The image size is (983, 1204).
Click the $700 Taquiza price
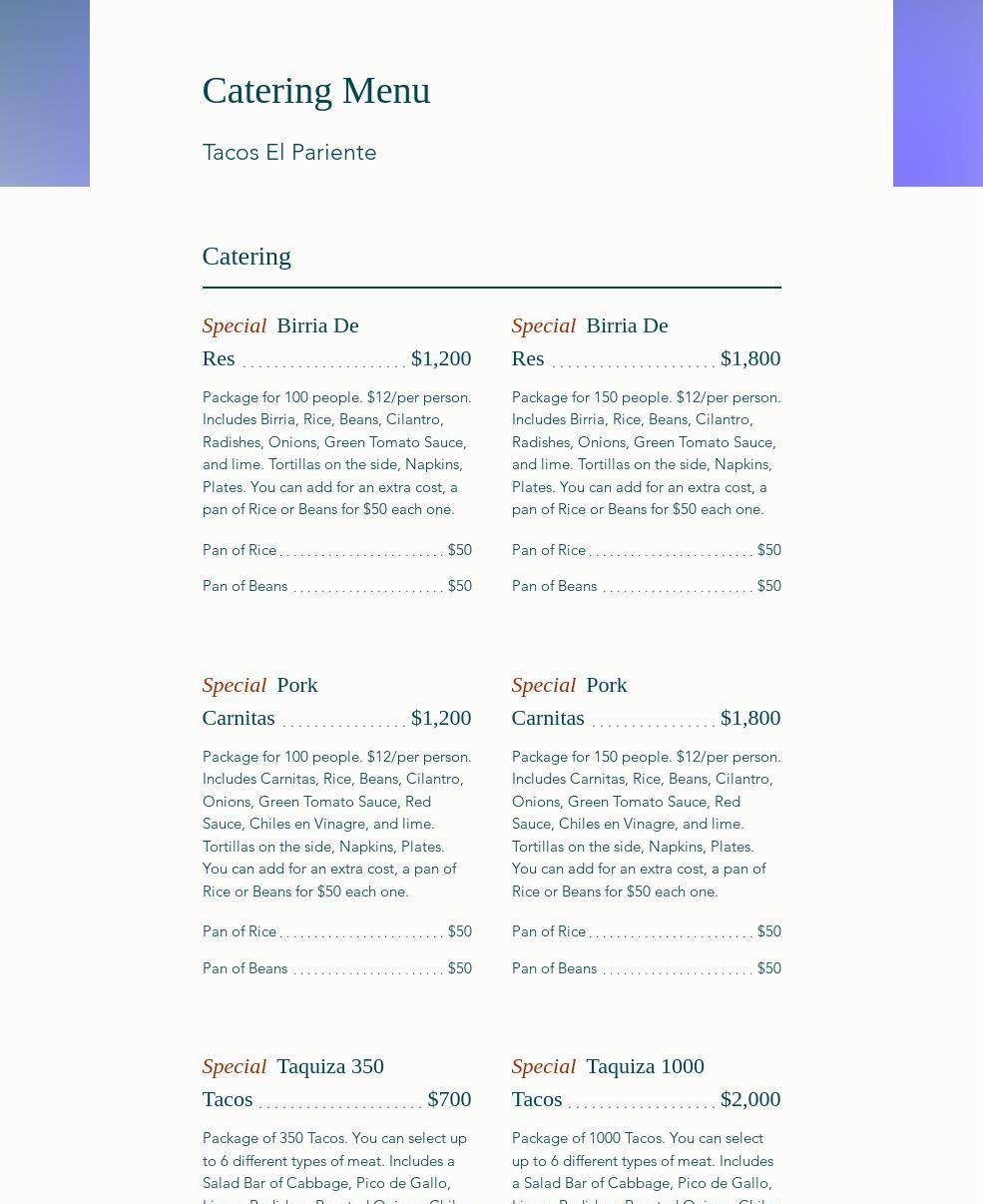[449, 1099]
